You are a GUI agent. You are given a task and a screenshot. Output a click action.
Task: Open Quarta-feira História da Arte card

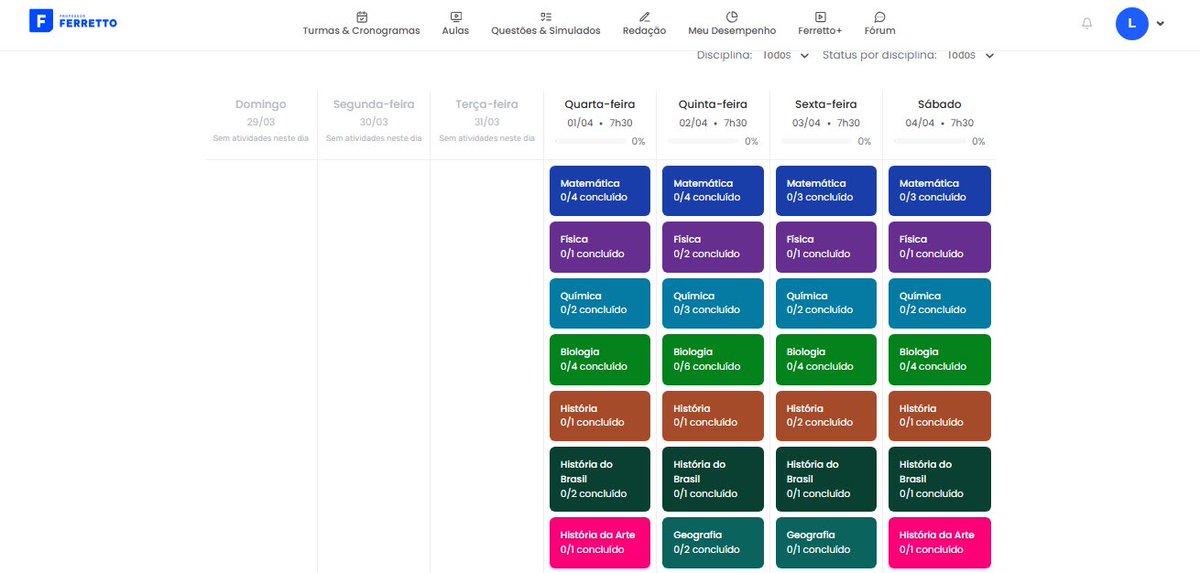(x=600, y=542)
